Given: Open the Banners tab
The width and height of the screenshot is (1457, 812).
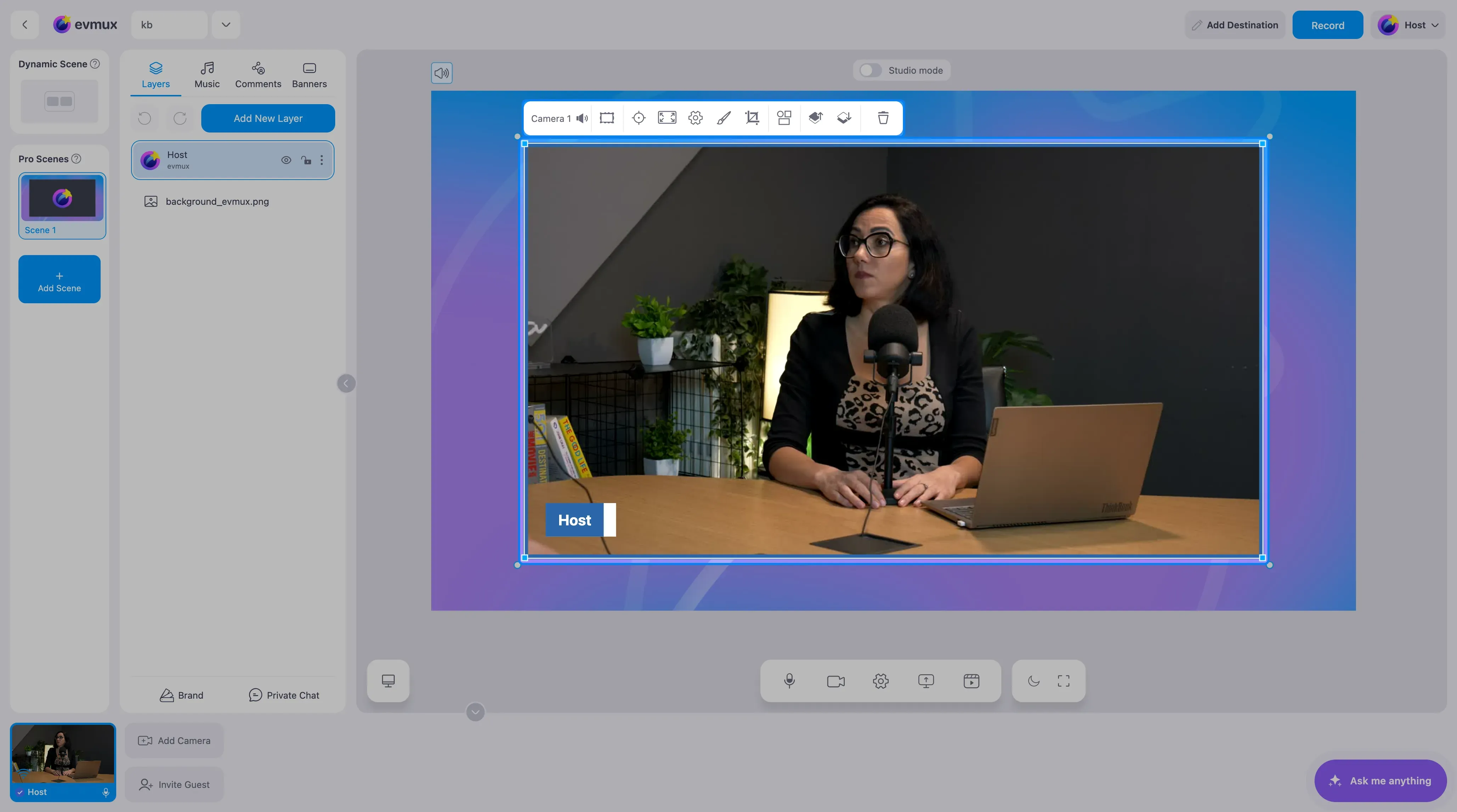Looking at the screenshot, I should 309,75.
